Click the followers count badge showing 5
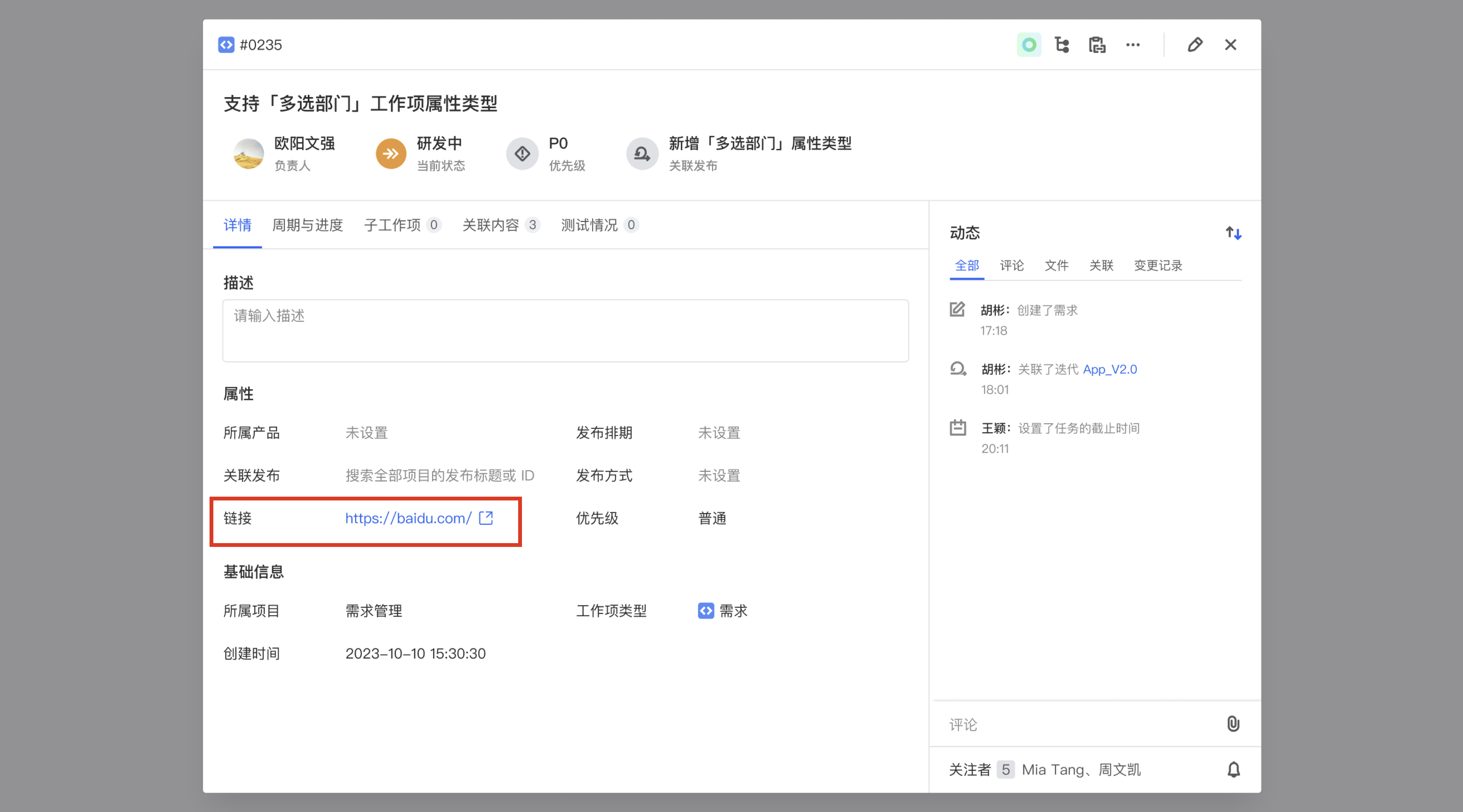1463x812 pixels. 1006,769
